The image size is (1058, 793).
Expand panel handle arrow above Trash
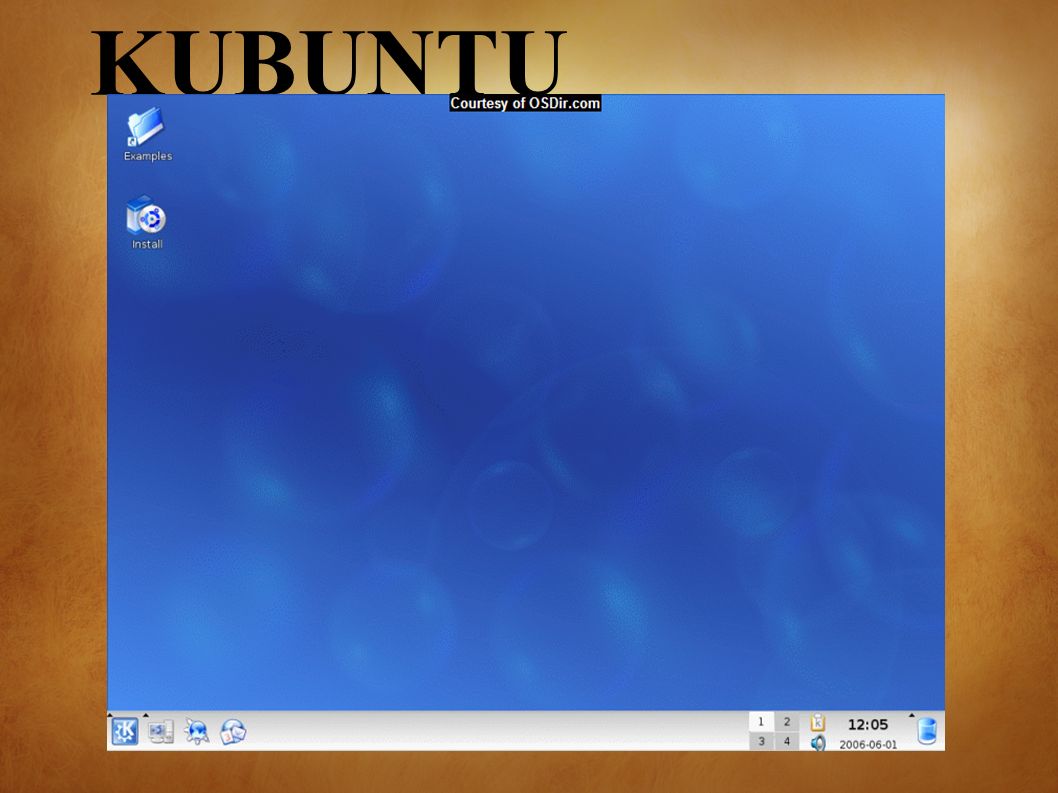pos(912,715)
